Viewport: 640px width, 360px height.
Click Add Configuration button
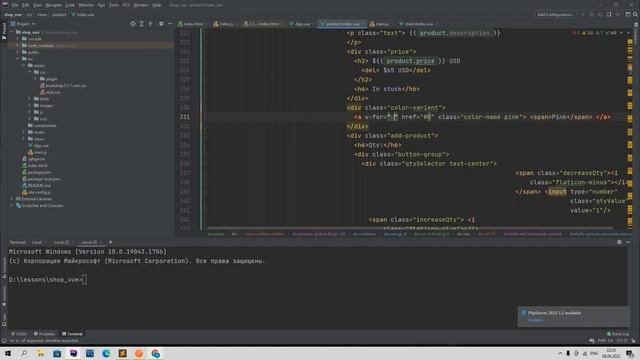tap(555, 14)
